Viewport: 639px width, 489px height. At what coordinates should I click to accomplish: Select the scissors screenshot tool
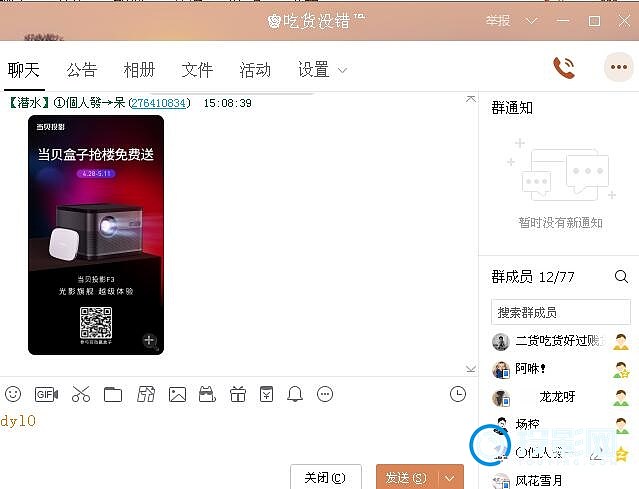tap(81, 394)
